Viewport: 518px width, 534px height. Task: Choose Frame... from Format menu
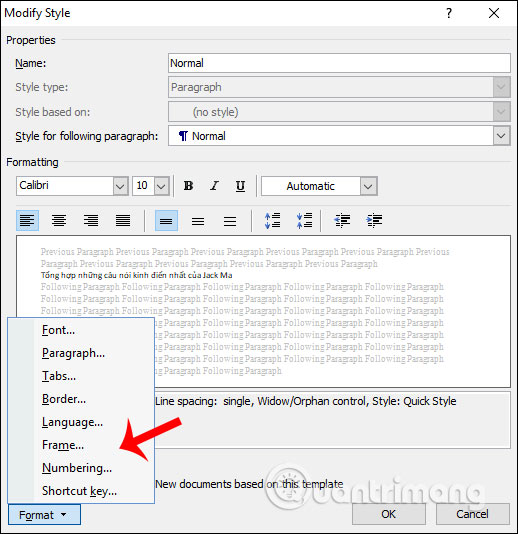[x=81, y=445]
